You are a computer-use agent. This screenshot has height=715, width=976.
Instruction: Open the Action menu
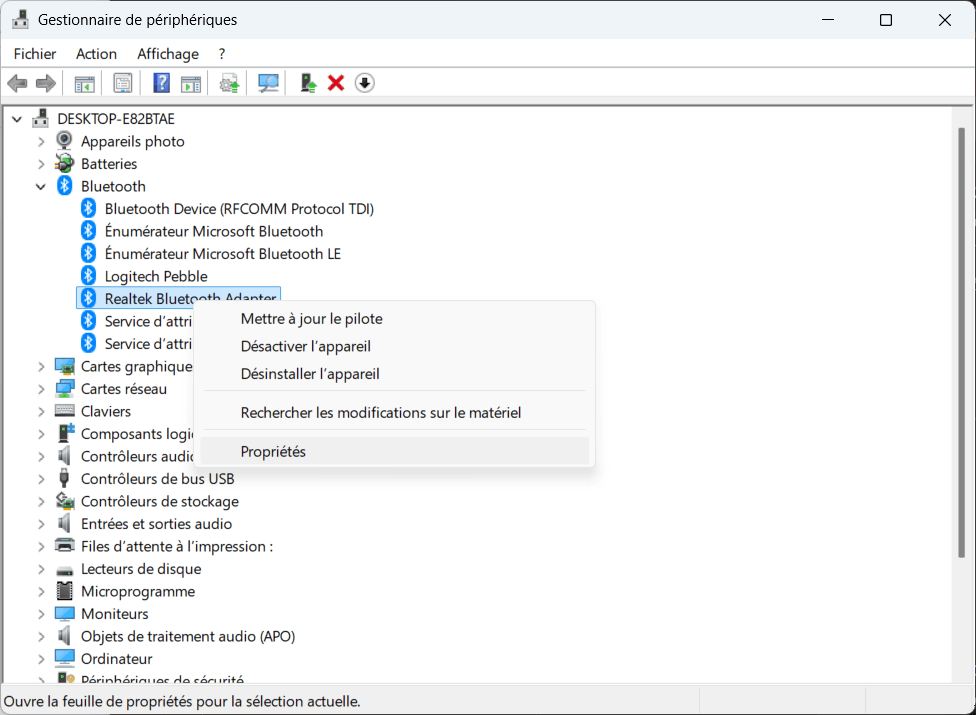pyautogui.click(x=96, y=54)
